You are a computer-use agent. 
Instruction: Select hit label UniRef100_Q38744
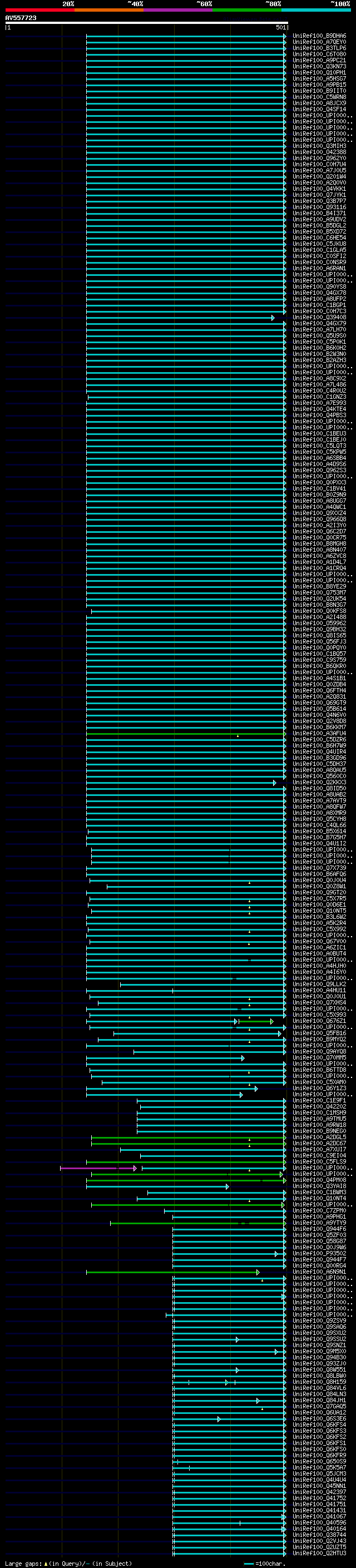pyautogui.click(x=319, y=1535)
